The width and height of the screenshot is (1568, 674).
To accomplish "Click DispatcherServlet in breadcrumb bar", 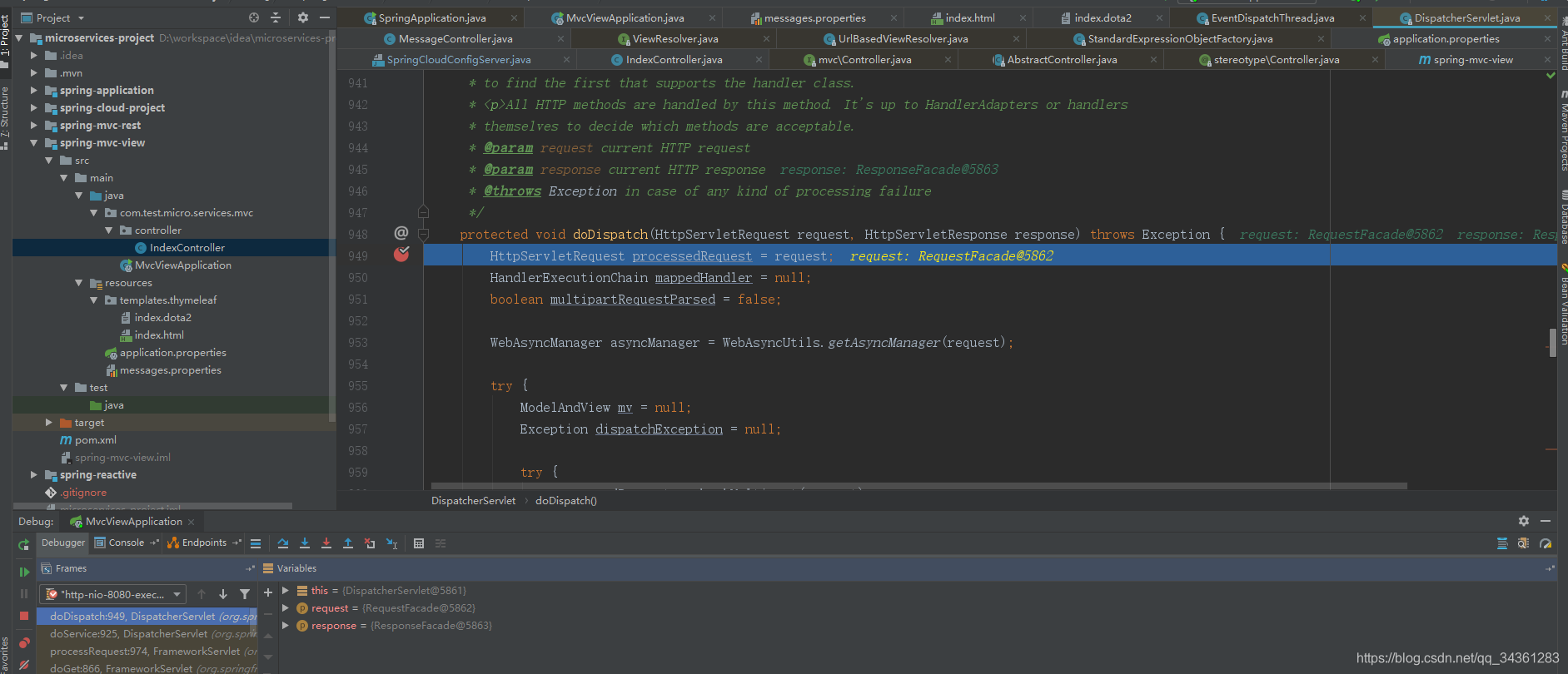I will (x=473, y=501).
